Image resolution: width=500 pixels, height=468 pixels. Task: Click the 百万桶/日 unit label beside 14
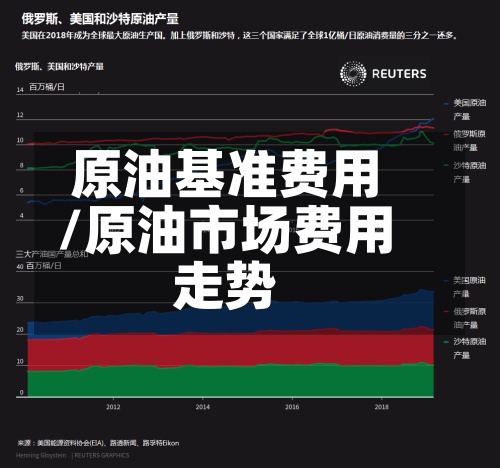[x=47, y=87]
